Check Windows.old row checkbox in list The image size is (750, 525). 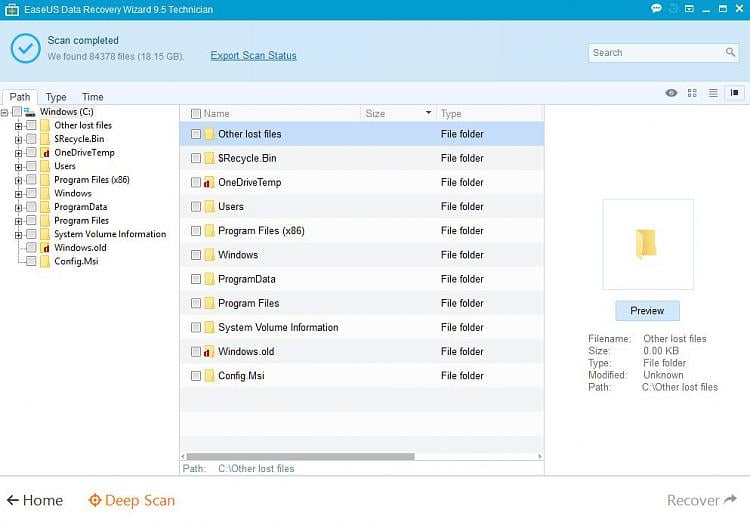(196, 351)
